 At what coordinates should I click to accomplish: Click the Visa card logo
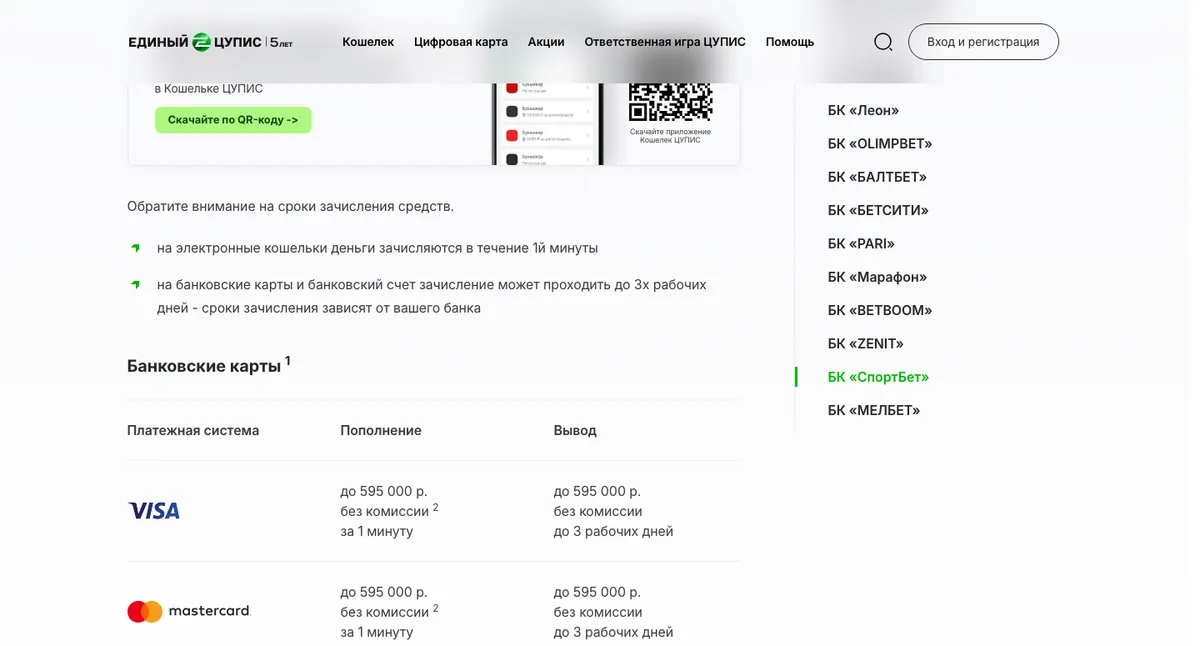[x=154, y=511]
